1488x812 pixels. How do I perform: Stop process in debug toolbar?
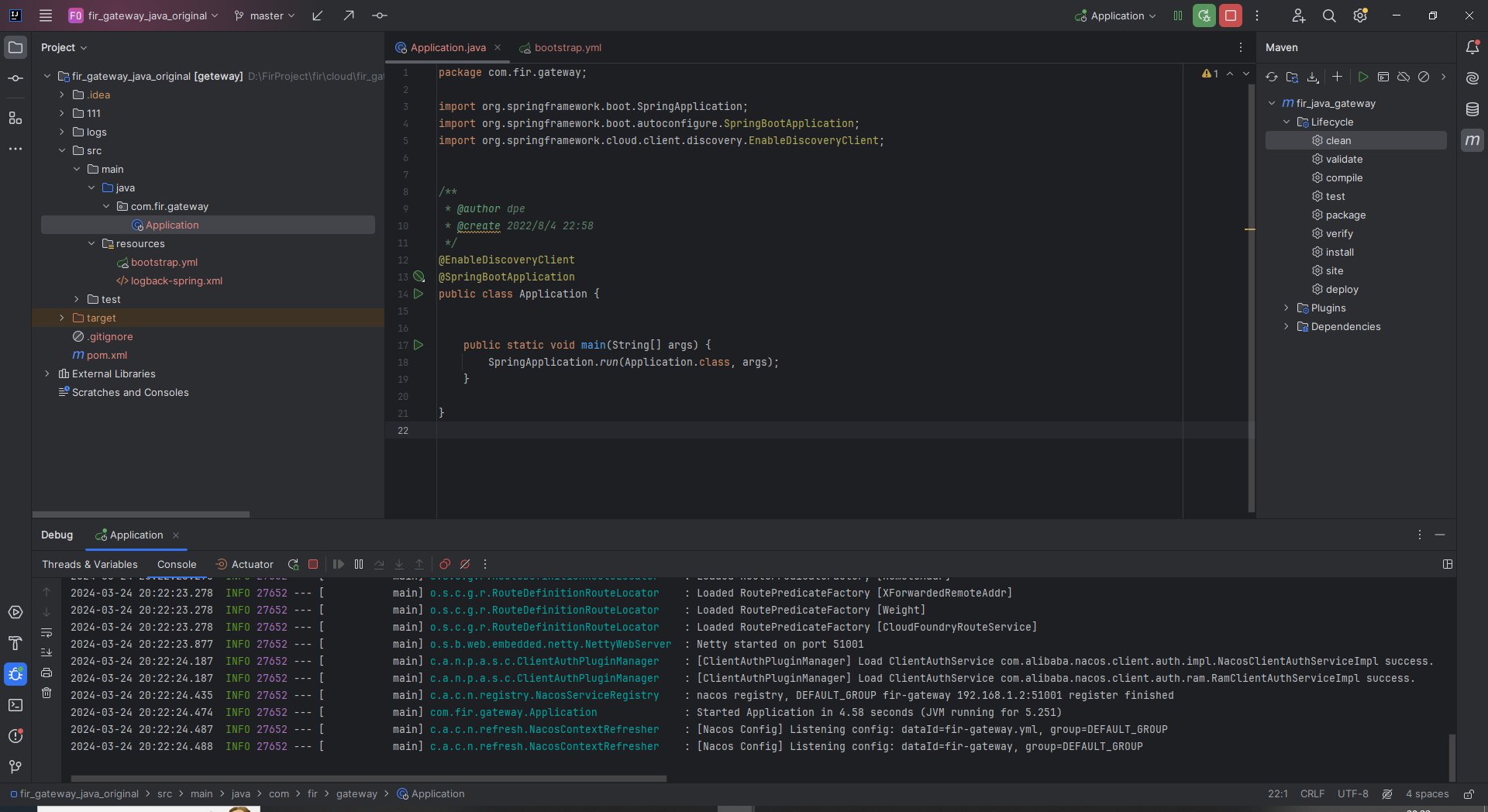313,564
